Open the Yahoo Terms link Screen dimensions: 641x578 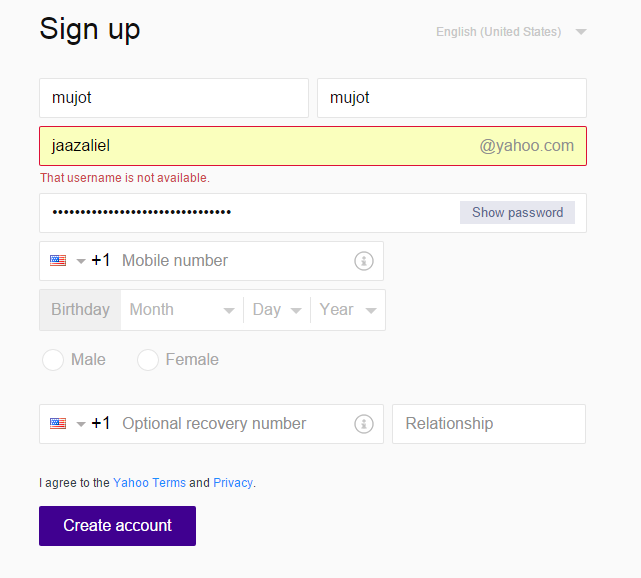click(149, 483)
